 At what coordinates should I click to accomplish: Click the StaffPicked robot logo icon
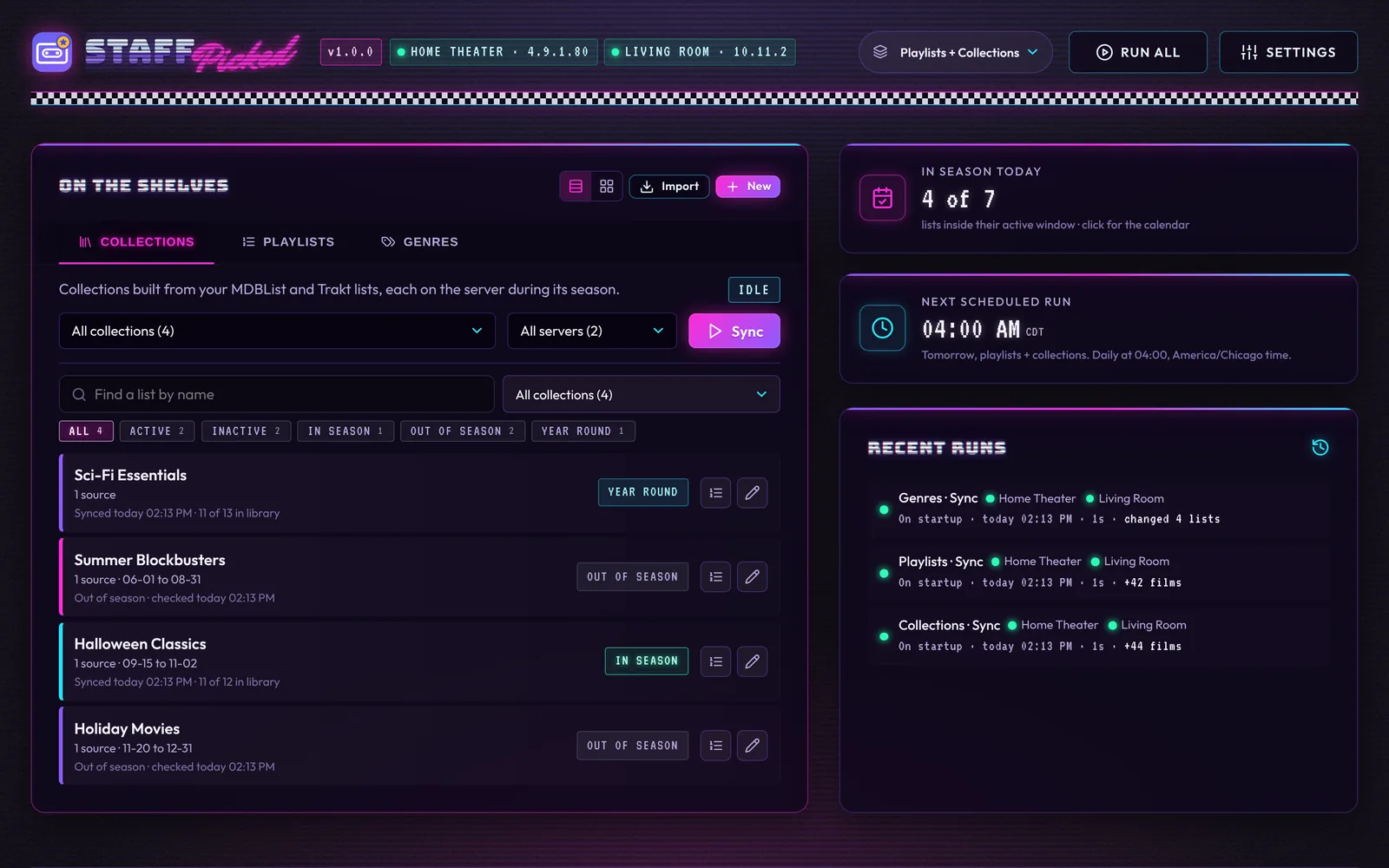point(52,52)
